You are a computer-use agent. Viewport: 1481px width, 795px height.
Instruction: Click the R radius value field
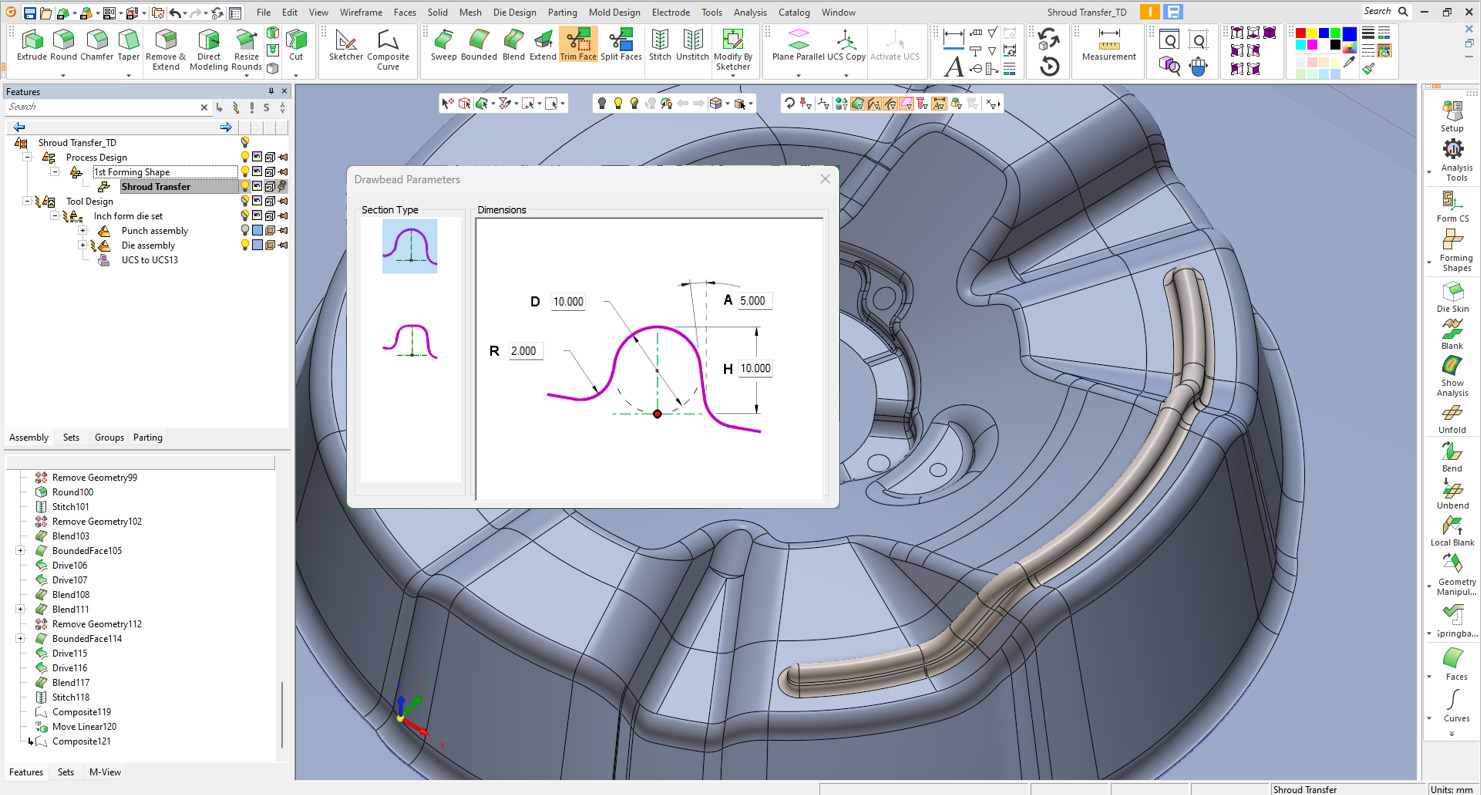point(525,351)
